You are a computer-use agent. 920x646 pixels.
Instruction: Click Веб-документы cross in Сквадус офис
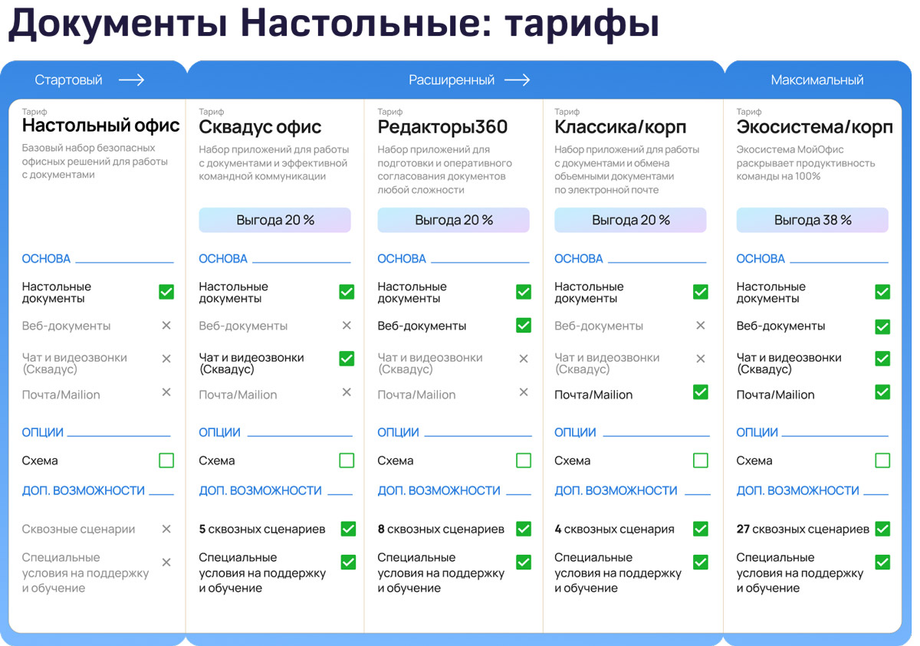(x=346, y=325)
